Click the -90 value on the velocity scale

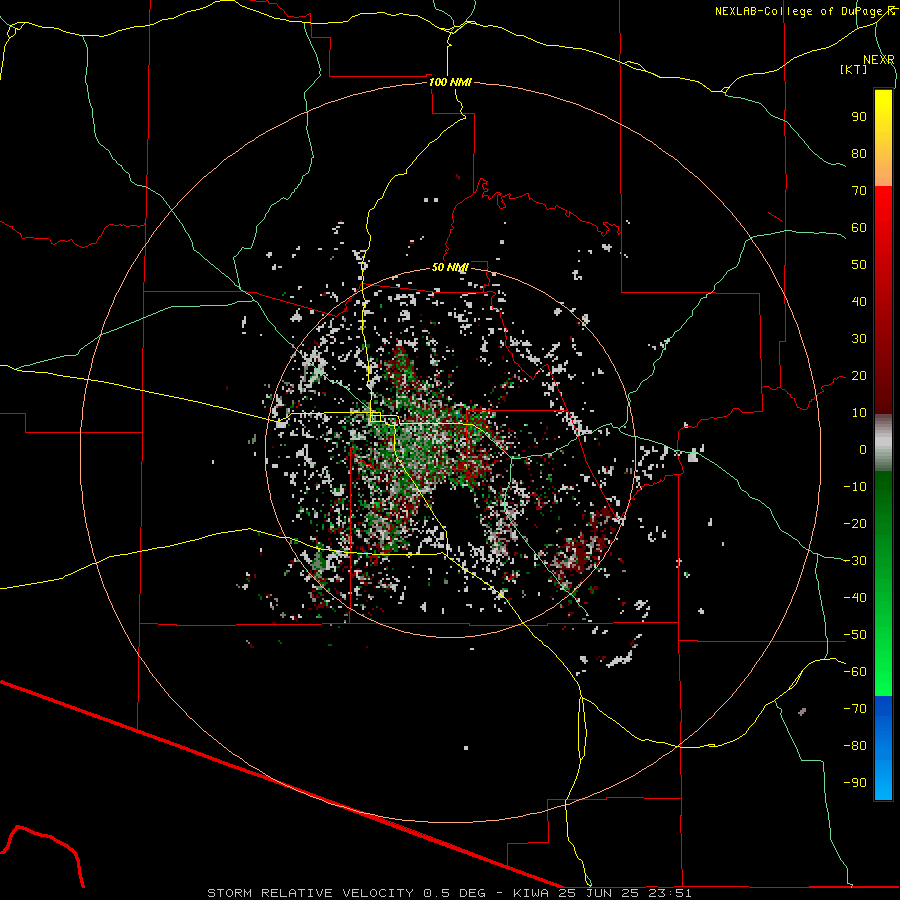pos(855,783)
